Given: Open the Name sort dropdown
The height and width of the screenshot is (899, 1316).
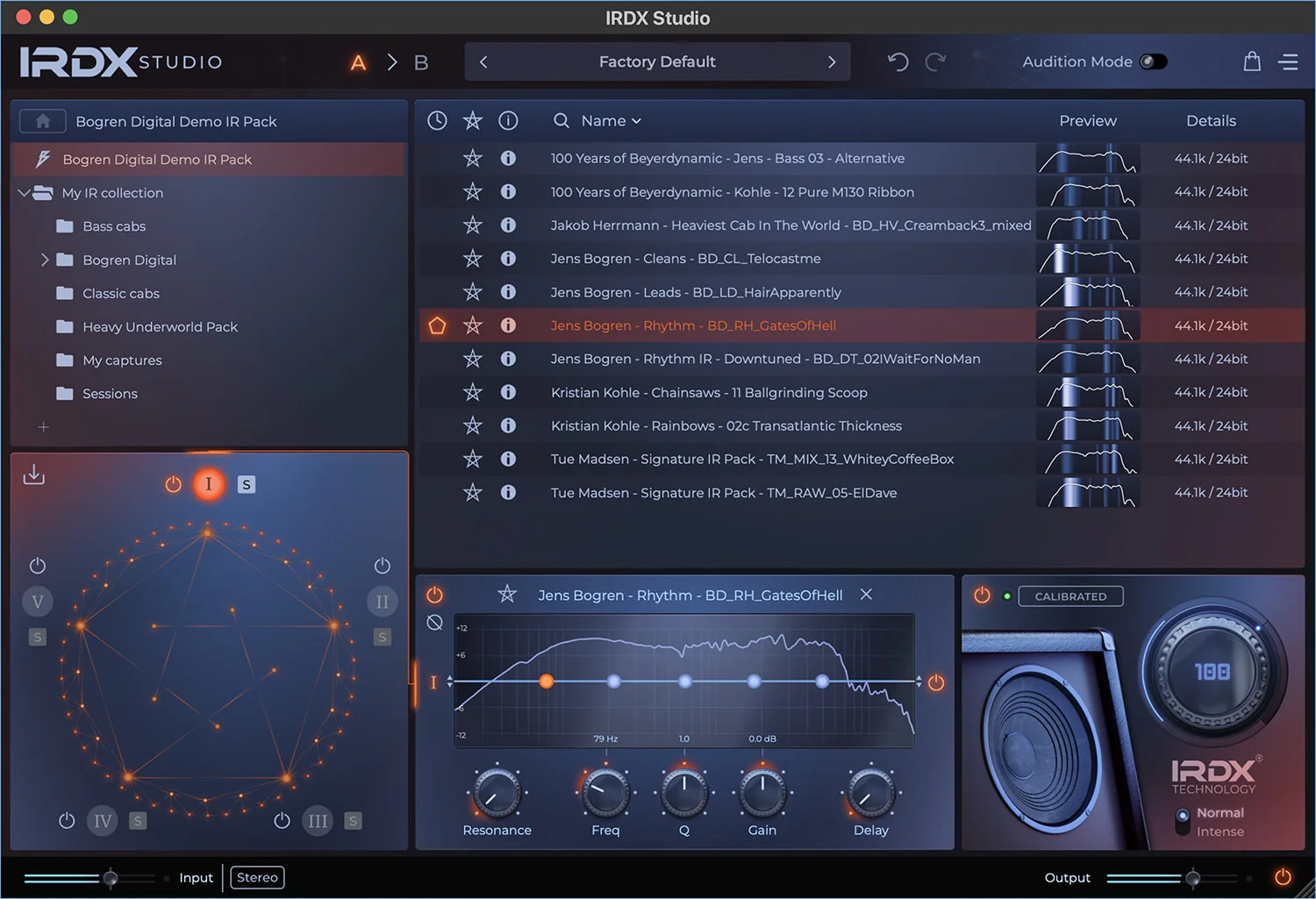Looking at the screenshot, I should click(x=612, y=121).
